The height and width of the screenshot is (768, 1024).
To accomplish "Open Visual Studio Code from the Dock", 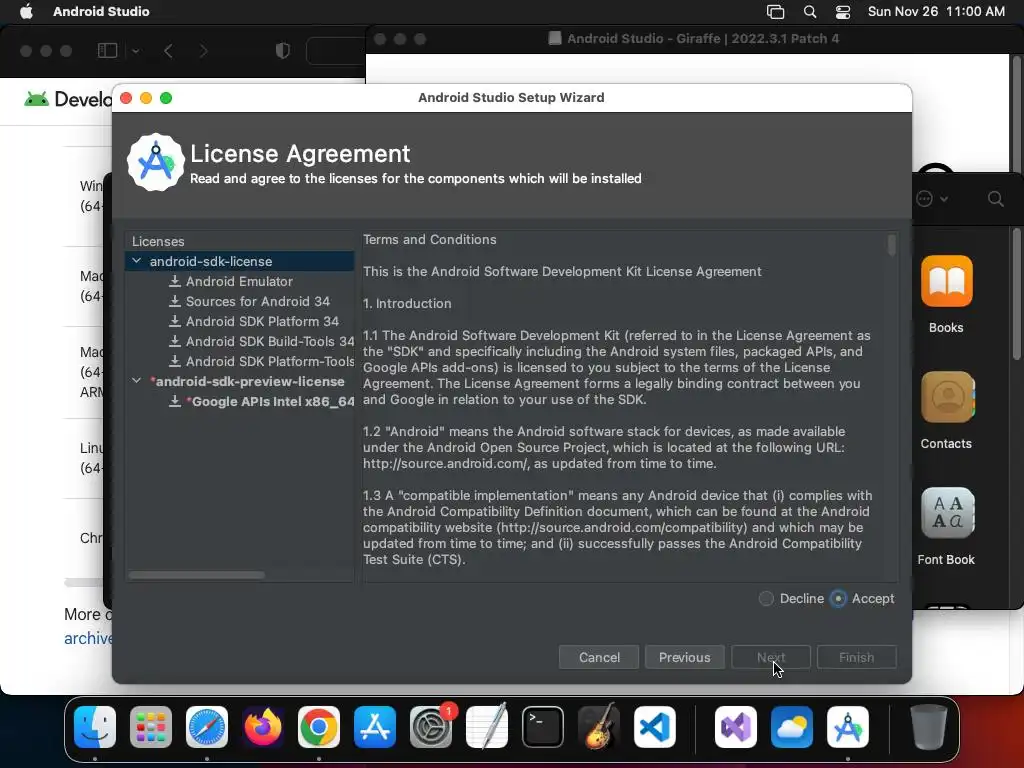I will [x=654, y=727].
